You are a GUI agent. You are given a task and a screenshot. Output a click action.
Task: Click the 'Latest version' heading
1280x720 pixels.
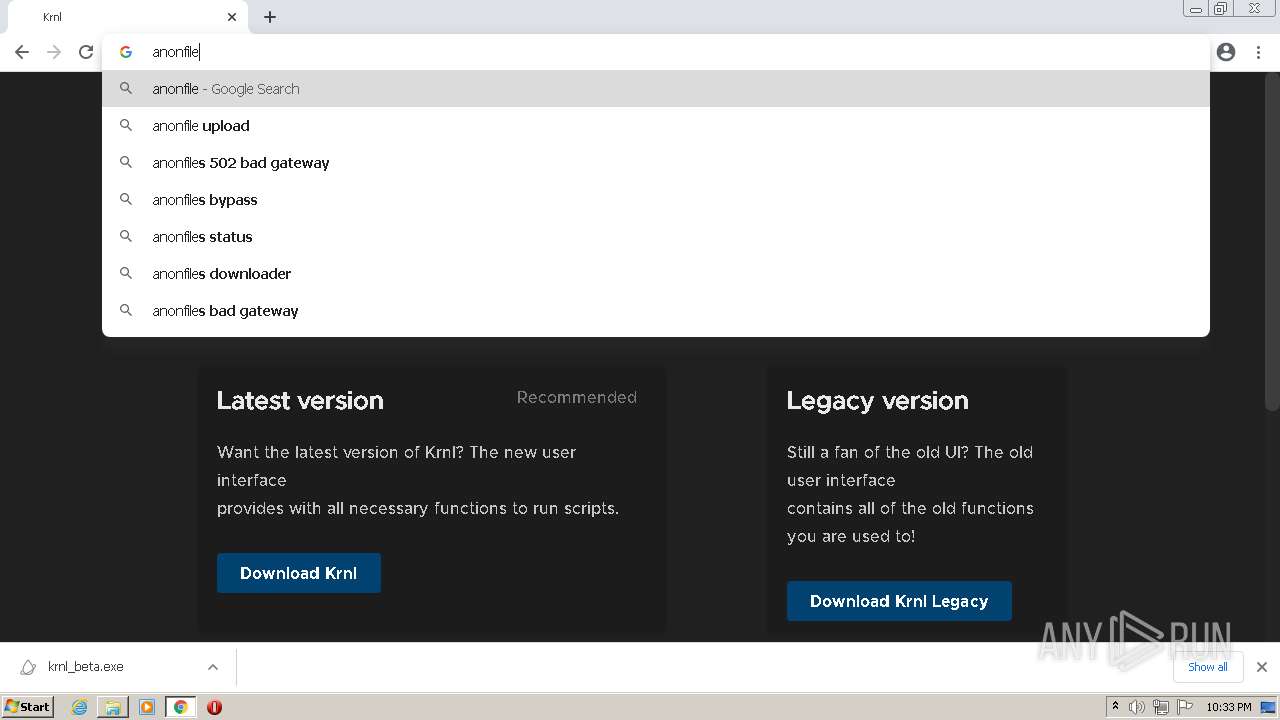coord(300,400)
